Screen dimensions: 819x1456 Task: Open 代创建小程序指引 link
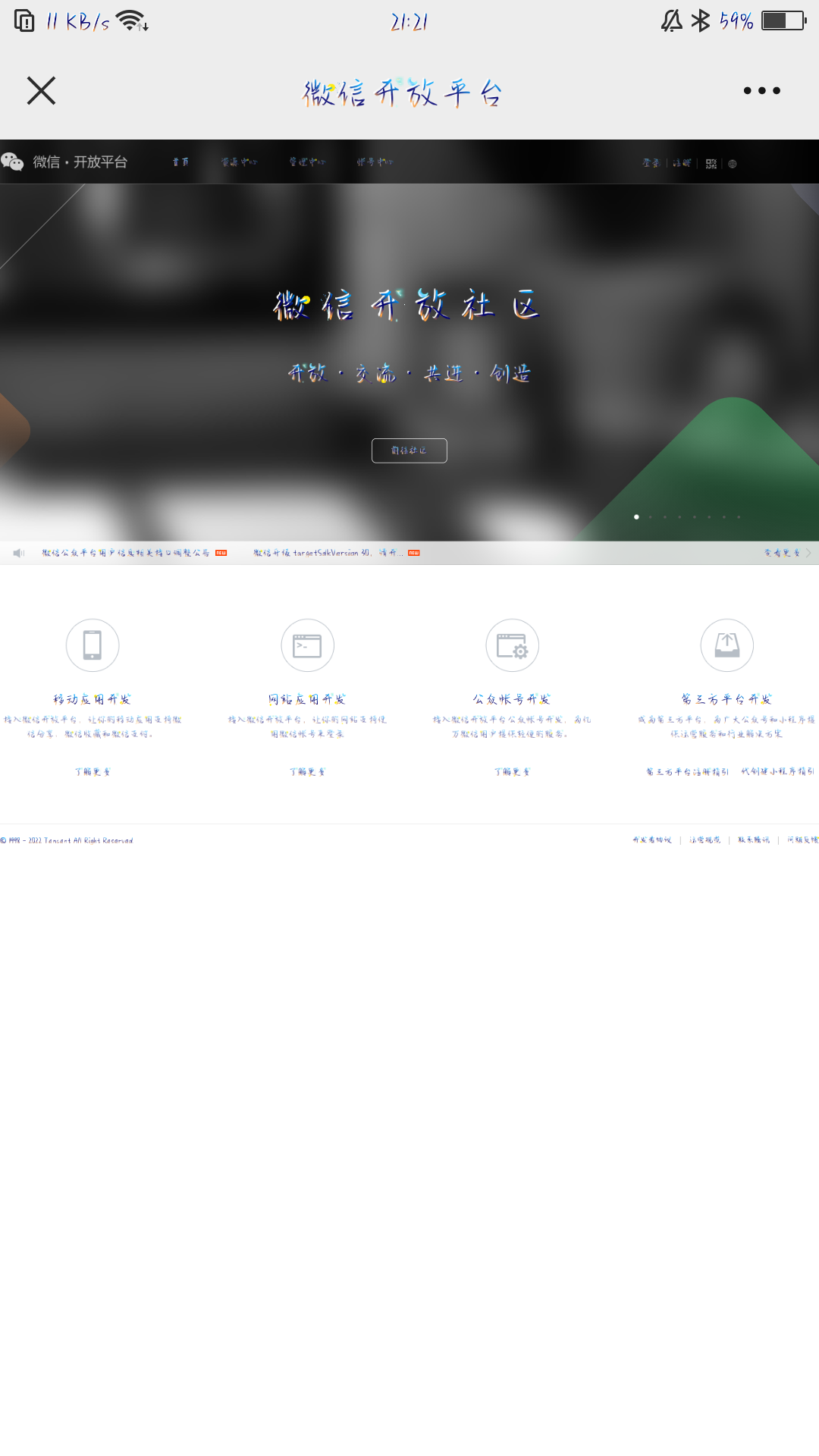778,771
